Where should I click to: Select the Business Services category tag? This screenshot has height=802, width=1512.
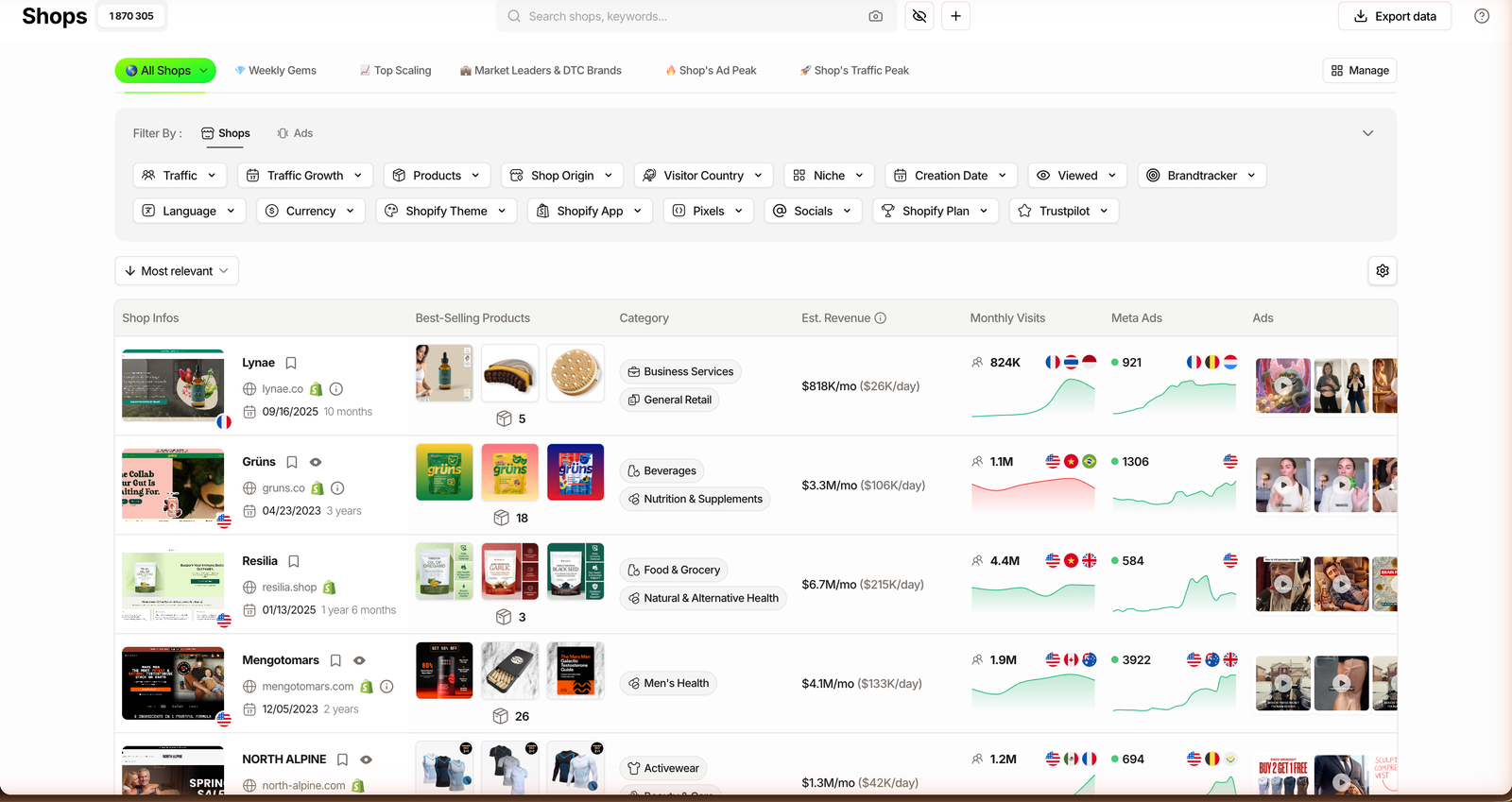pos(680,372)
